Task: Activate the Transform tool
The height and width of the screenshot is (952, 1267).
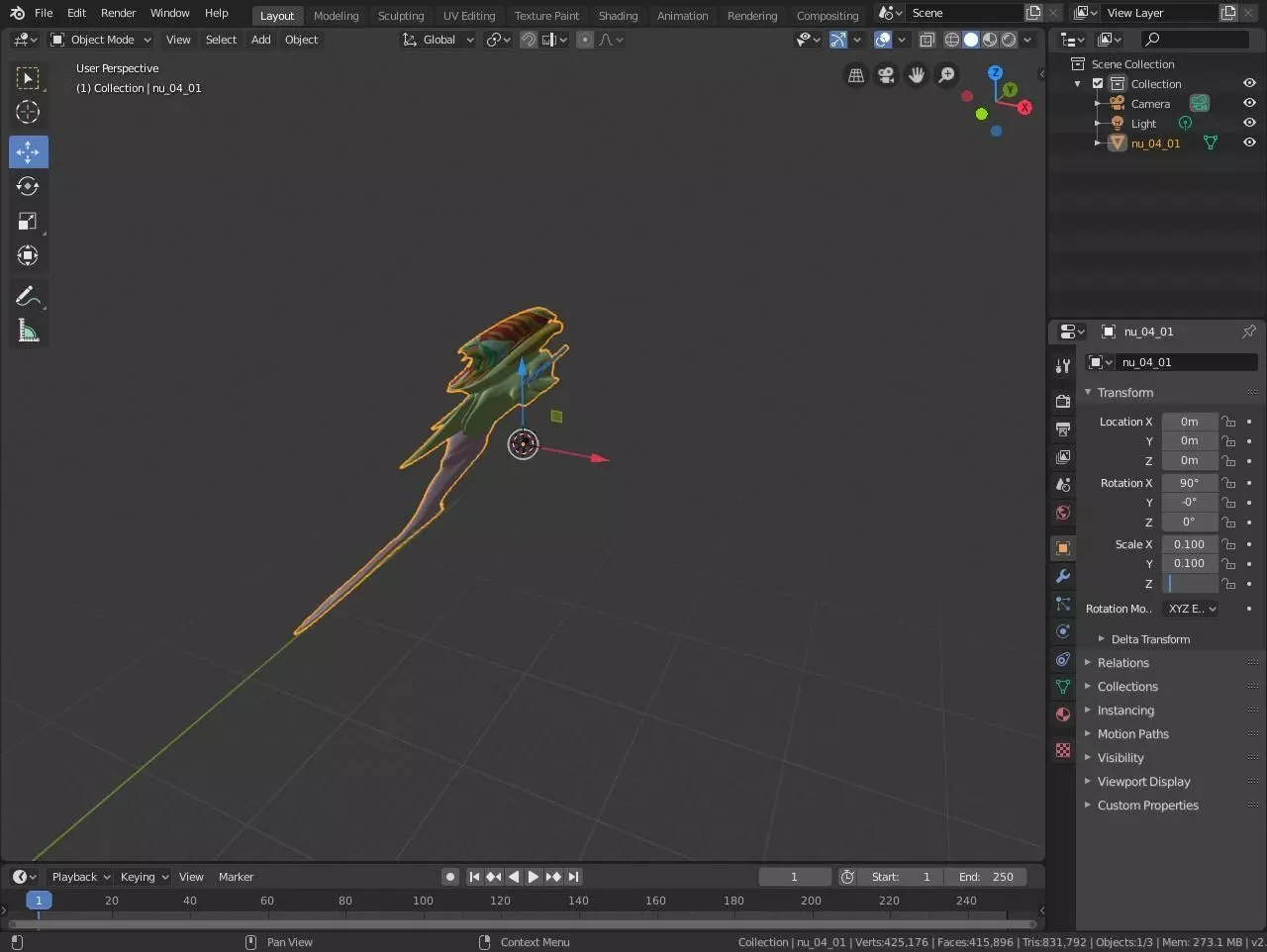Action: point(28,255)
